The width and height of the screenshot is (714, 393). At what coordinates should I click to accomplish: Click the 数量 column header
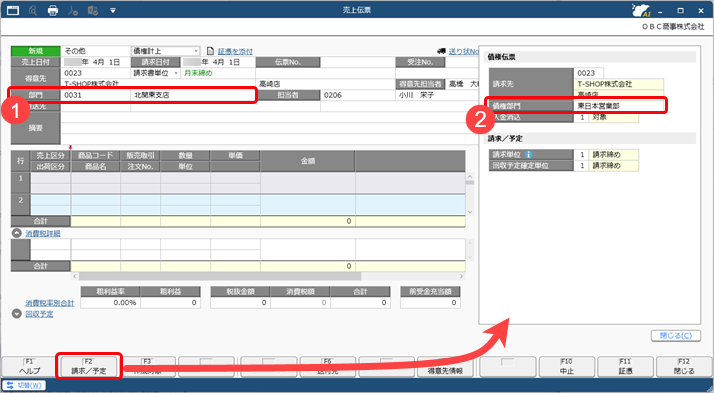[x=185, y=155]
